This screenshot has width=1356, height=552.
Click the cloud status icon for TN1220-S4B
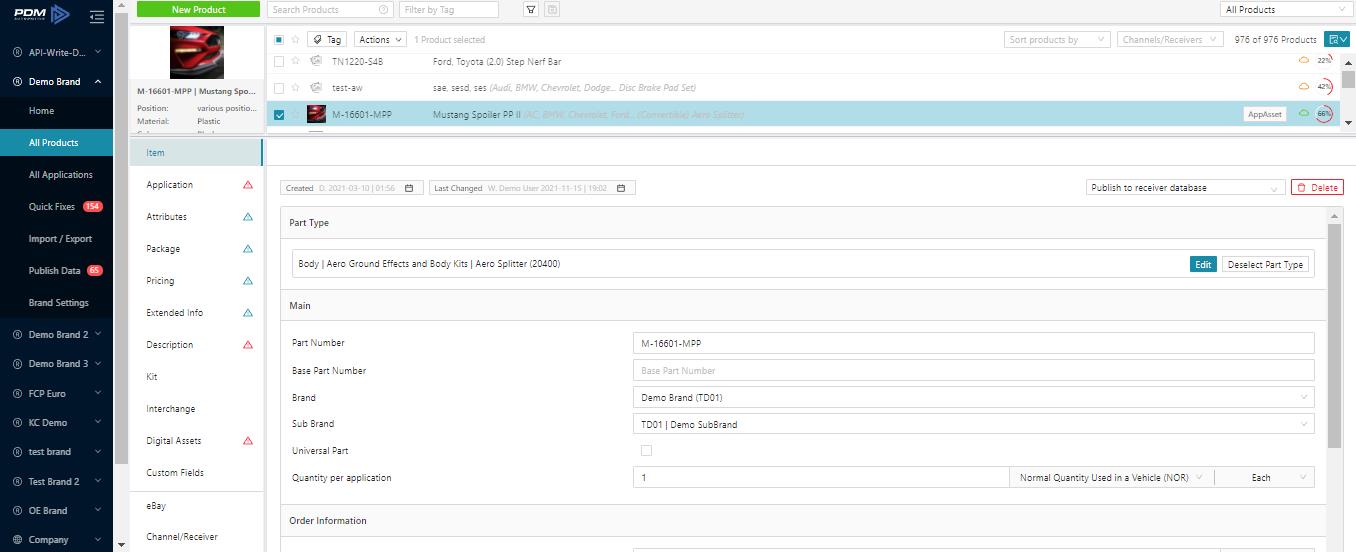click(1304, 60)
